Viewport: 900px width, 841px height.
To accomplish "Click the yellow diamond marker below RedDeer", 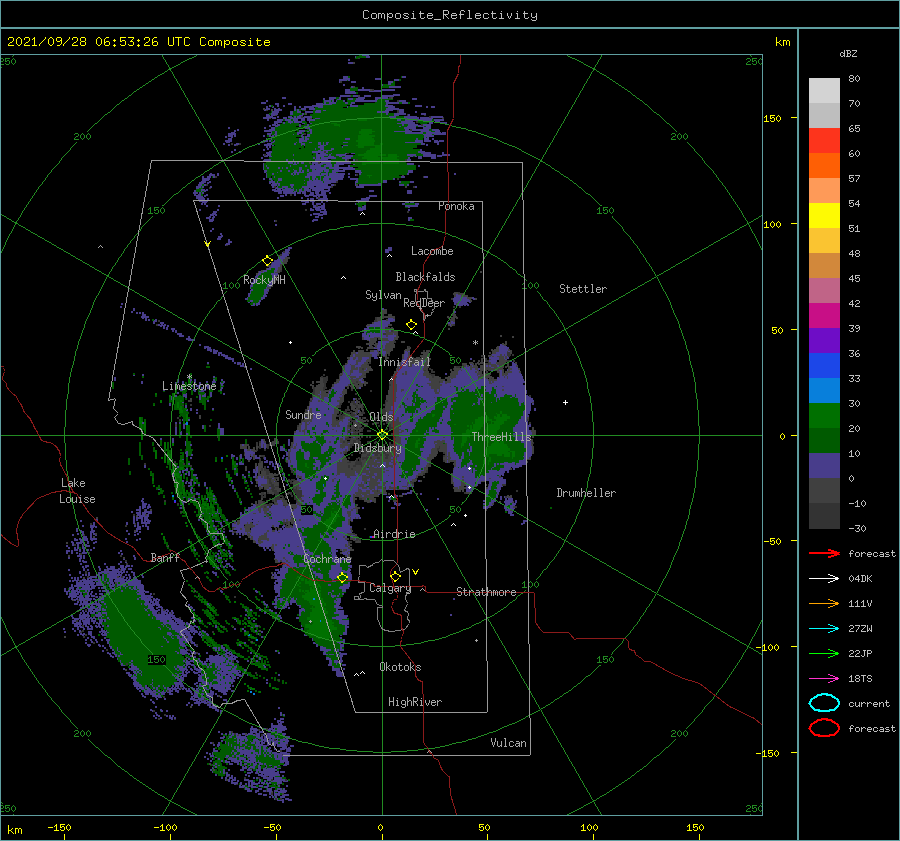I will [x=412, y=325].
